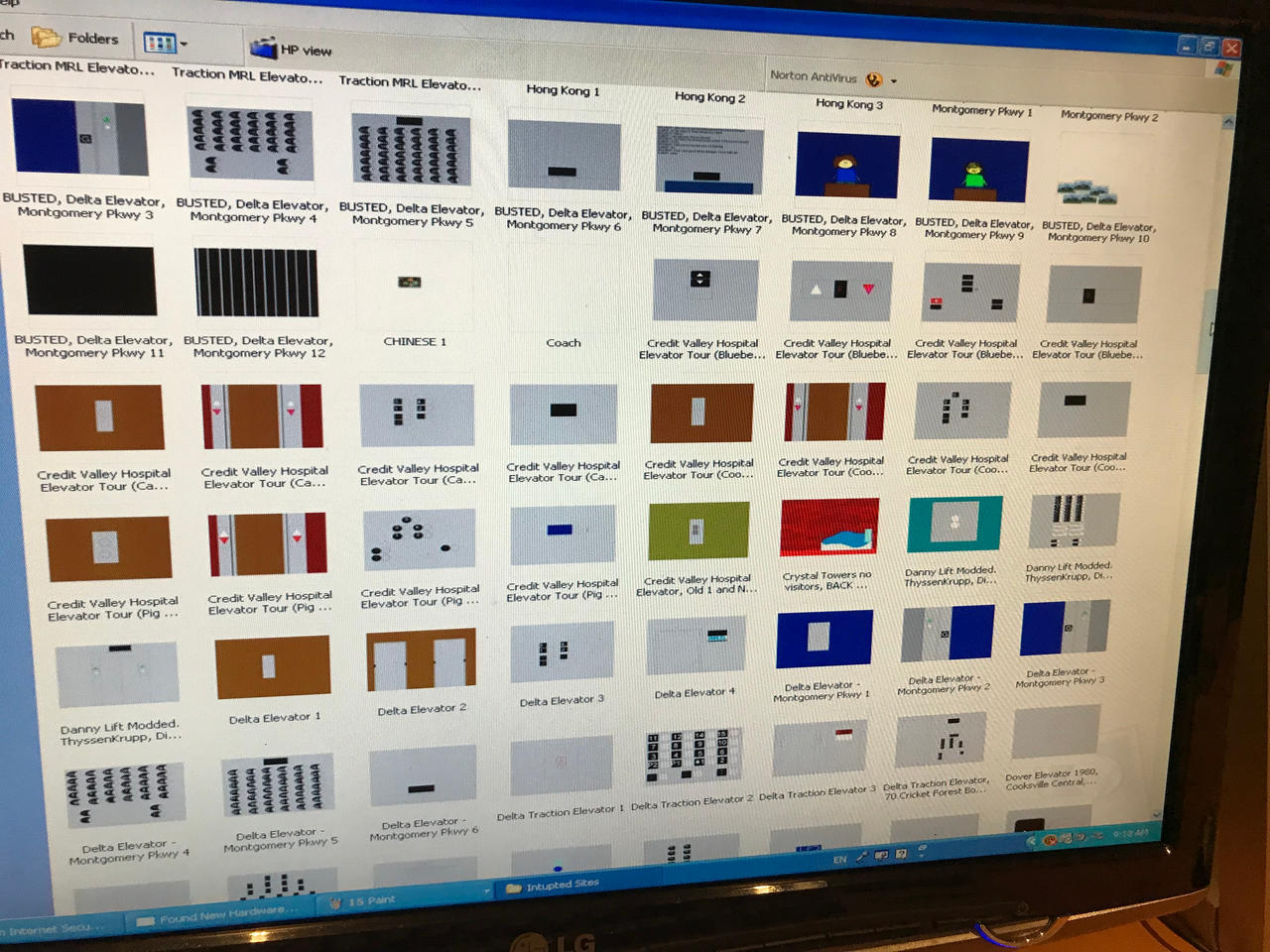Screen dimensions: 1270x952
Task: Select the black BUSTED Montgomery Pkwy 11 thumbnail
Action: pos(89,281)
